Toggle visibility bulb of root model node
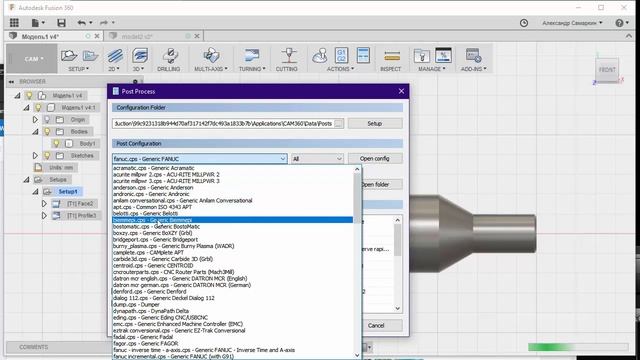The height and width of the screenshot is (360, 640). click(x=29, y=96)
